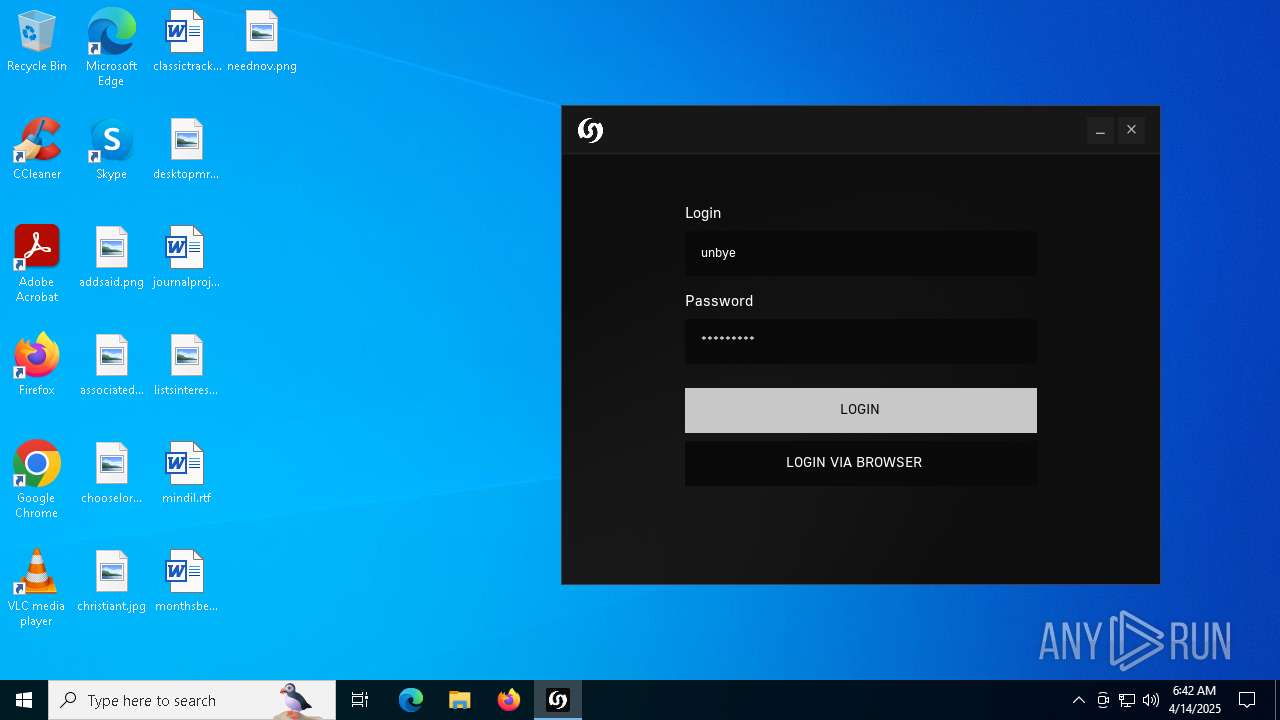The height and width of the screenshot is (720, 1280).
Task: Select the Adobe Acrobat desktop shortcut
Action: coord(37,264)
